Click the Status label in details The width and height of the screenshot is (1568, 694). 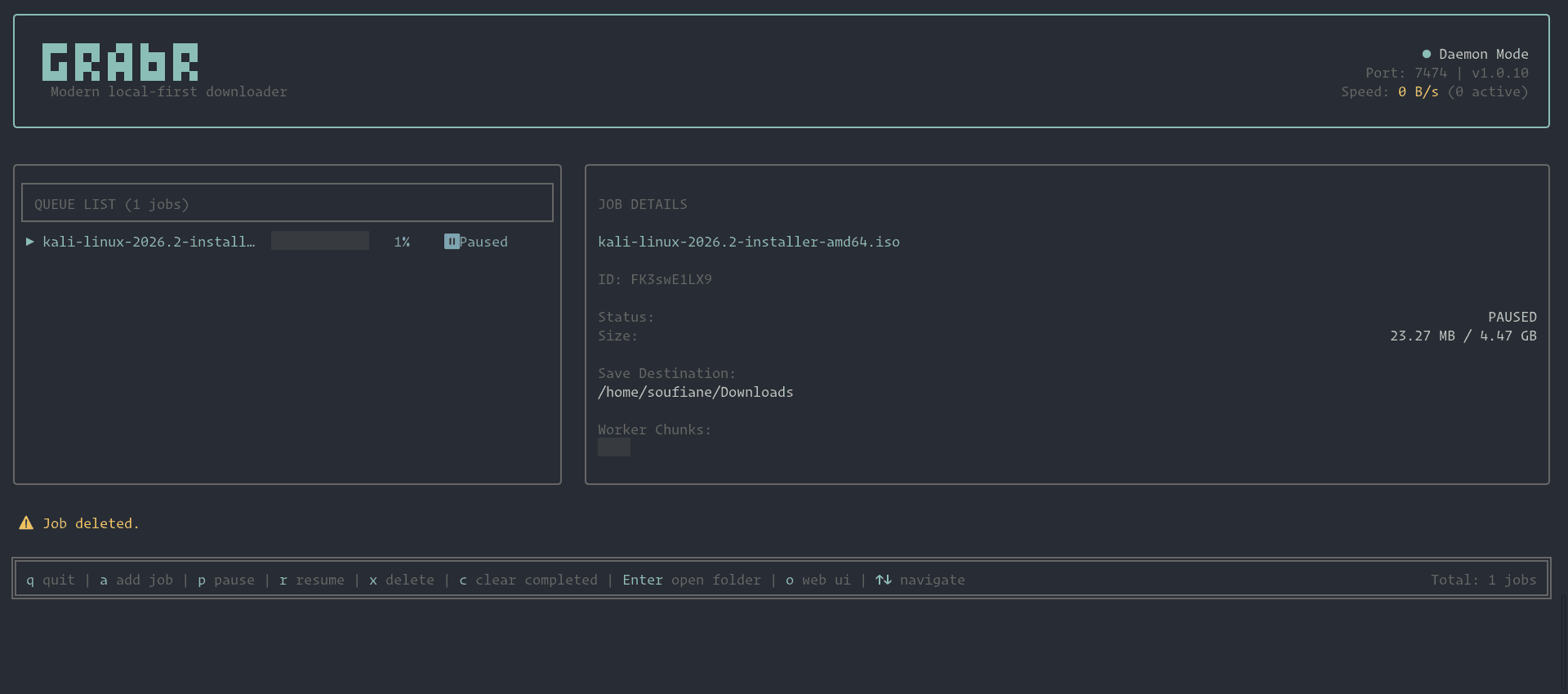click(626, 317)
